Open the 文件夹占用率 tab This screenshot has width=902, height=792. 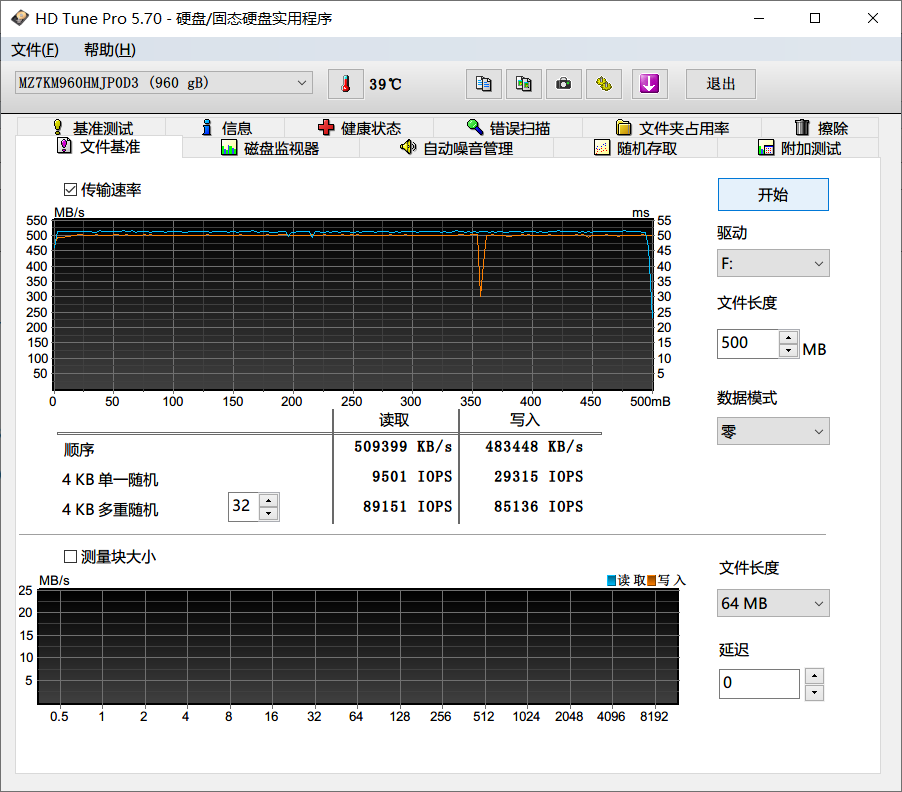[672, 128]
